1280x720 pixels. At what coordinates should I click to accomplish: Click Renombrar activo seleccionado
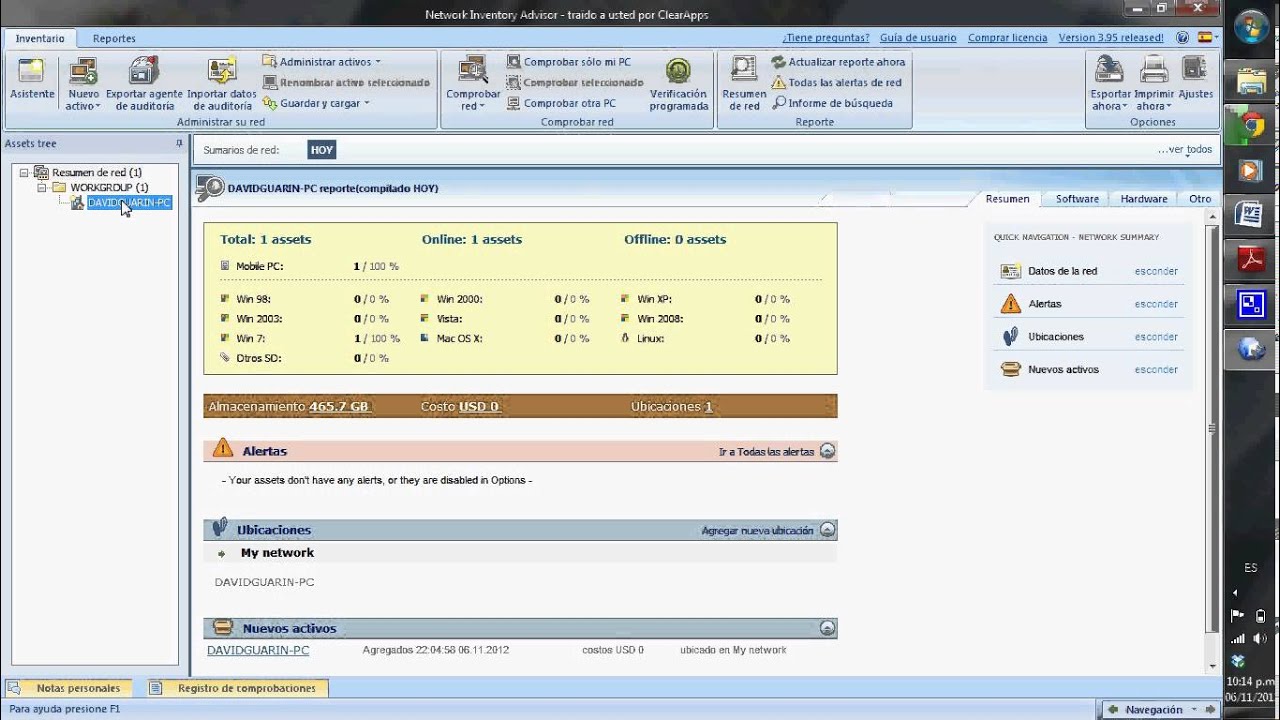(x=346, y=82)
